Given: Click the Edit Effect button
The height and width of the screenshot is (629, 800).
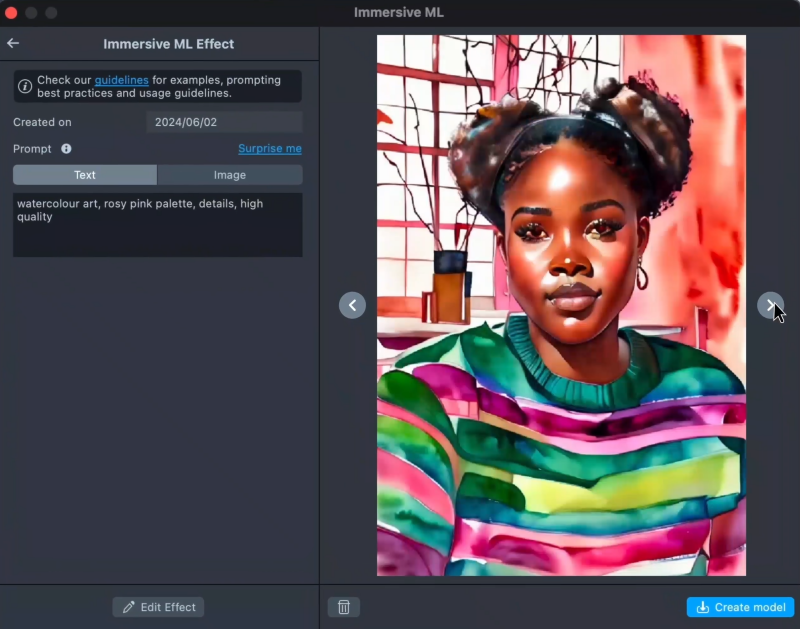Looking at the screenshot, I should [158, 607].
